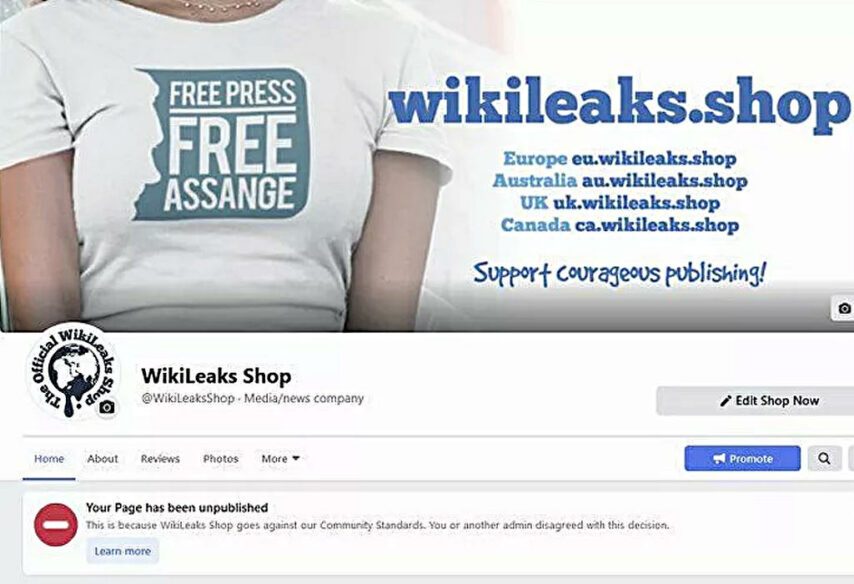Open the WikiLeaks Shop profile logo
The image size is (854, 584).
(x=72, y=372)
